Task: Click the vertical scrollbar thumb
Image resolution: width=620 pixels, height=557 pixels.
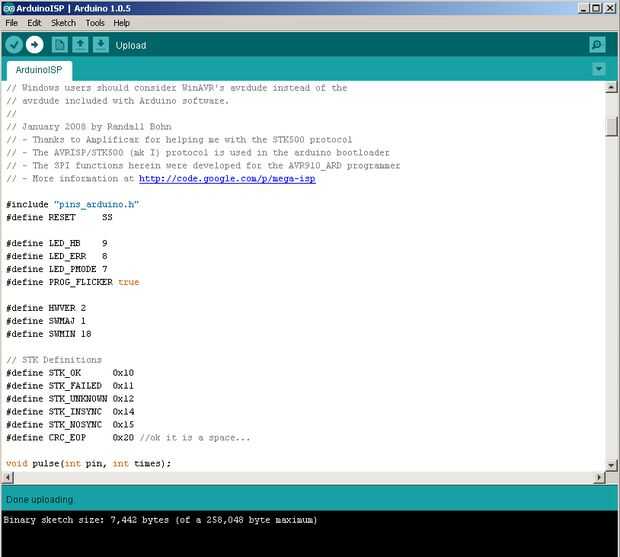Action: tap(611, 126)
